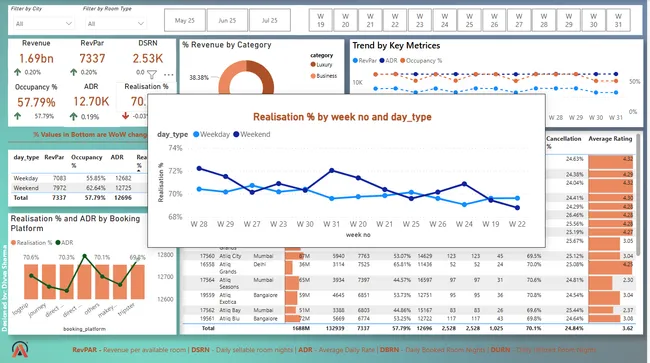
Task: Select the Jul 25 month button
Action: [269, 20]
